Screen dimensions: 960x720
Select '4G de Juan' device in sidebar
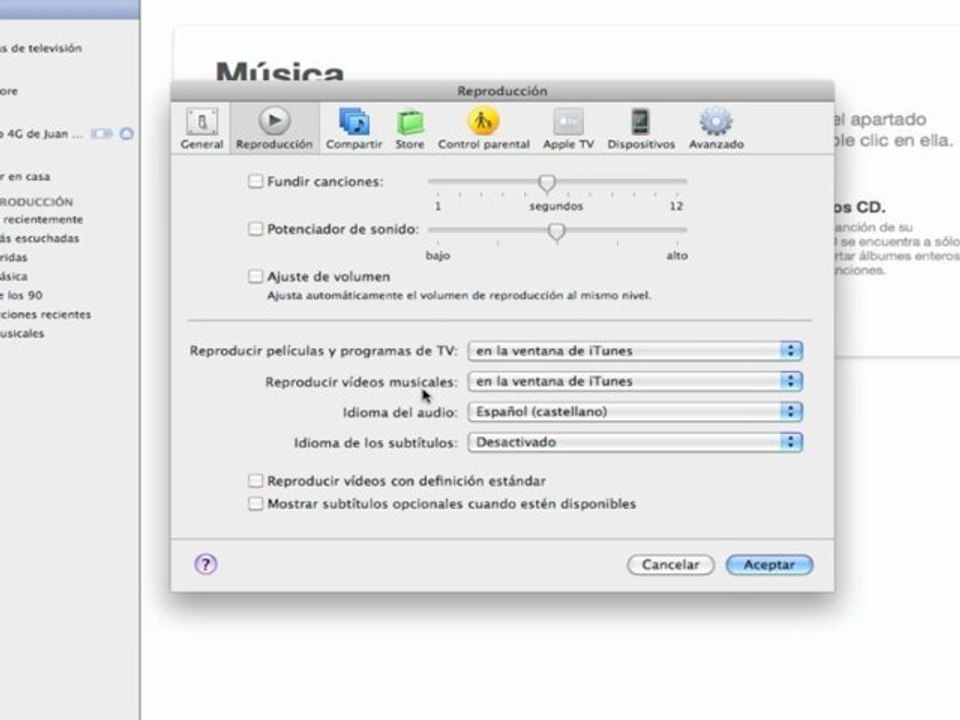(42, 133)
